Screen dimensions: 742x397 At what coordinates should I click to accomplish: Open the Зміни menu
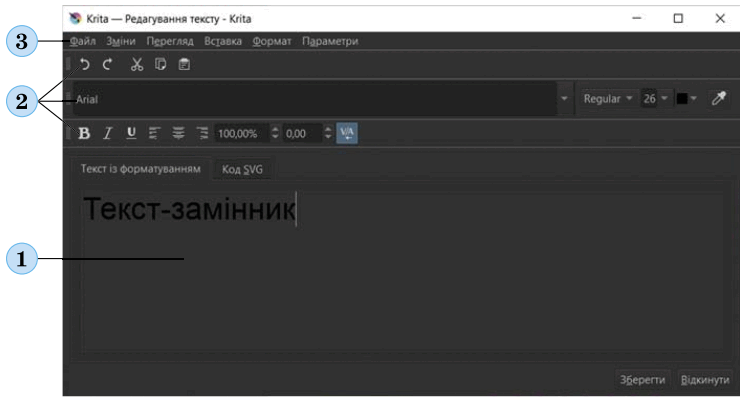point(121,42)
